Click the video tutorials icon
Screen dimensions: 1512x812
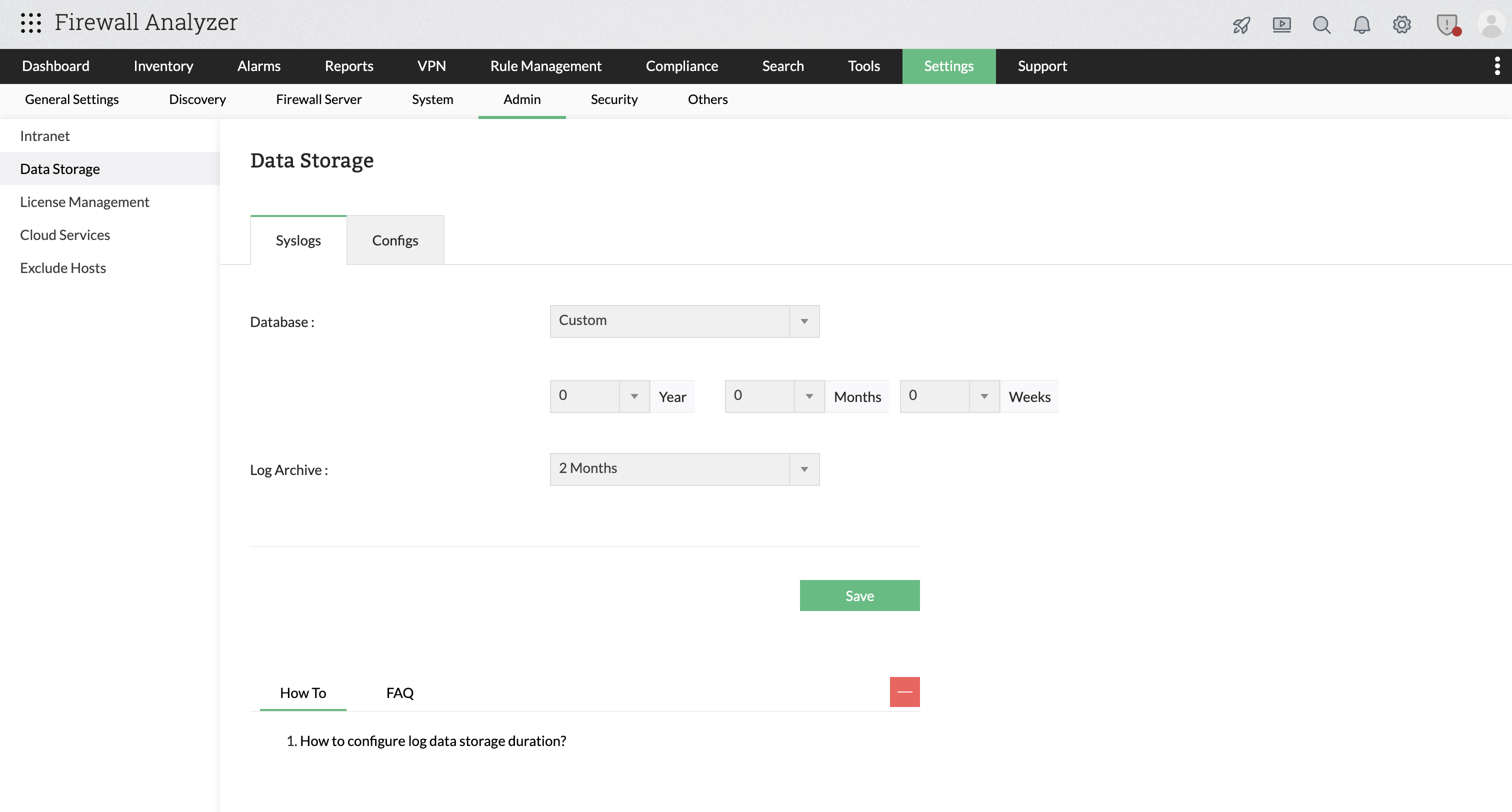point(1282,24)
